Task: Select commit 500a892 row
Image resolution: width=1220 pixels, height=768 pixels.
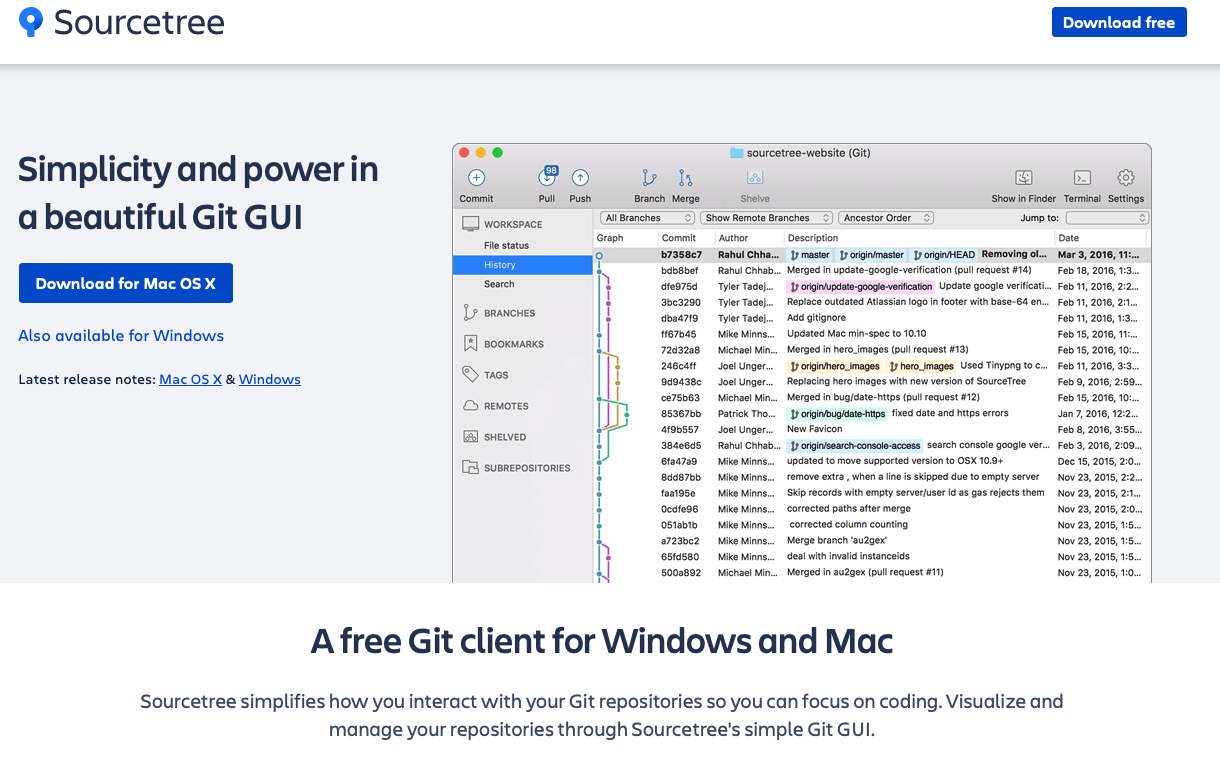Action: click(872, 572)
